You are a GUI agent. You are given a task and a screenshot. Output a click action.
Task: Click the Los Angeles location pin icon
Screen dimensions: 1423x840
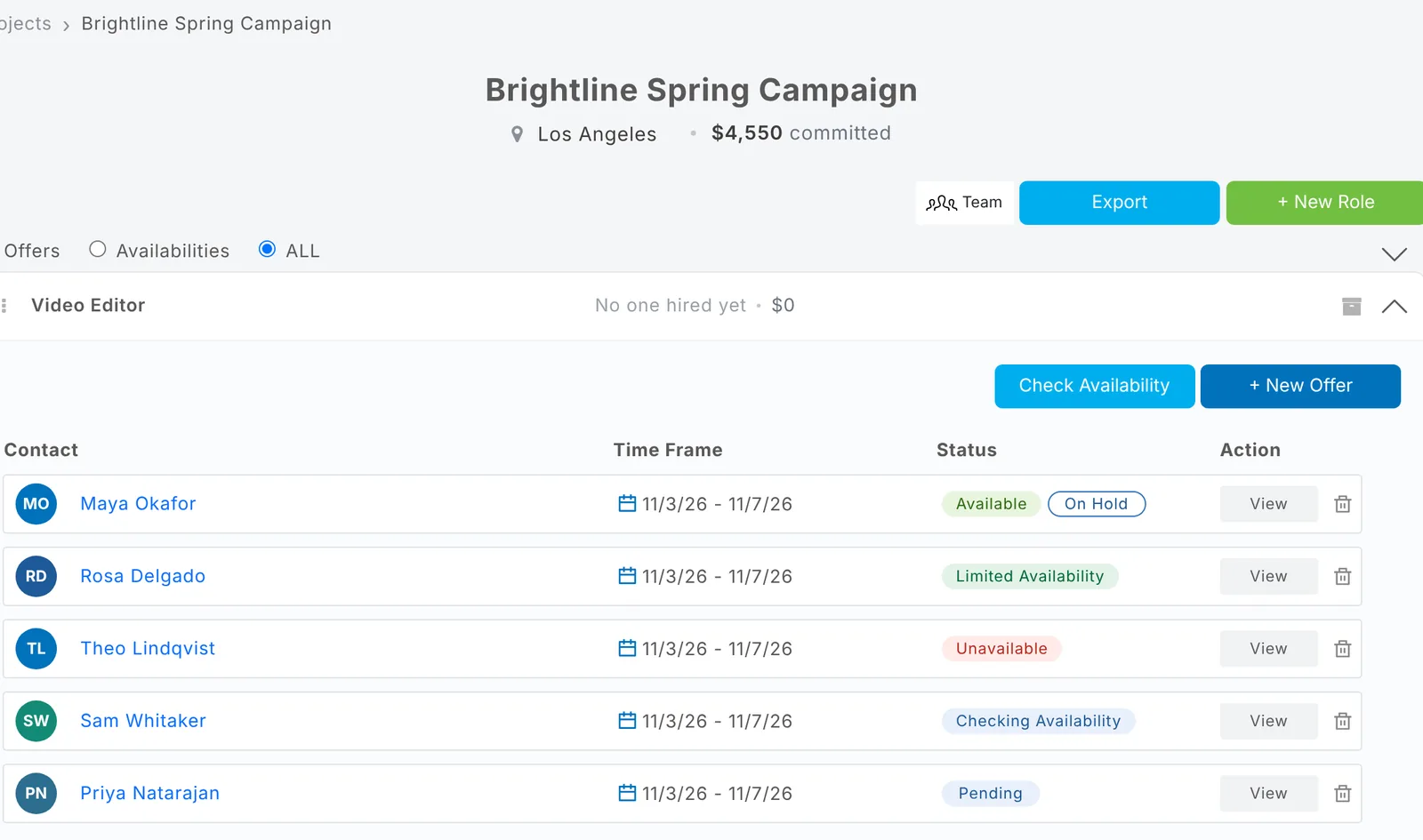coord(517,134)
